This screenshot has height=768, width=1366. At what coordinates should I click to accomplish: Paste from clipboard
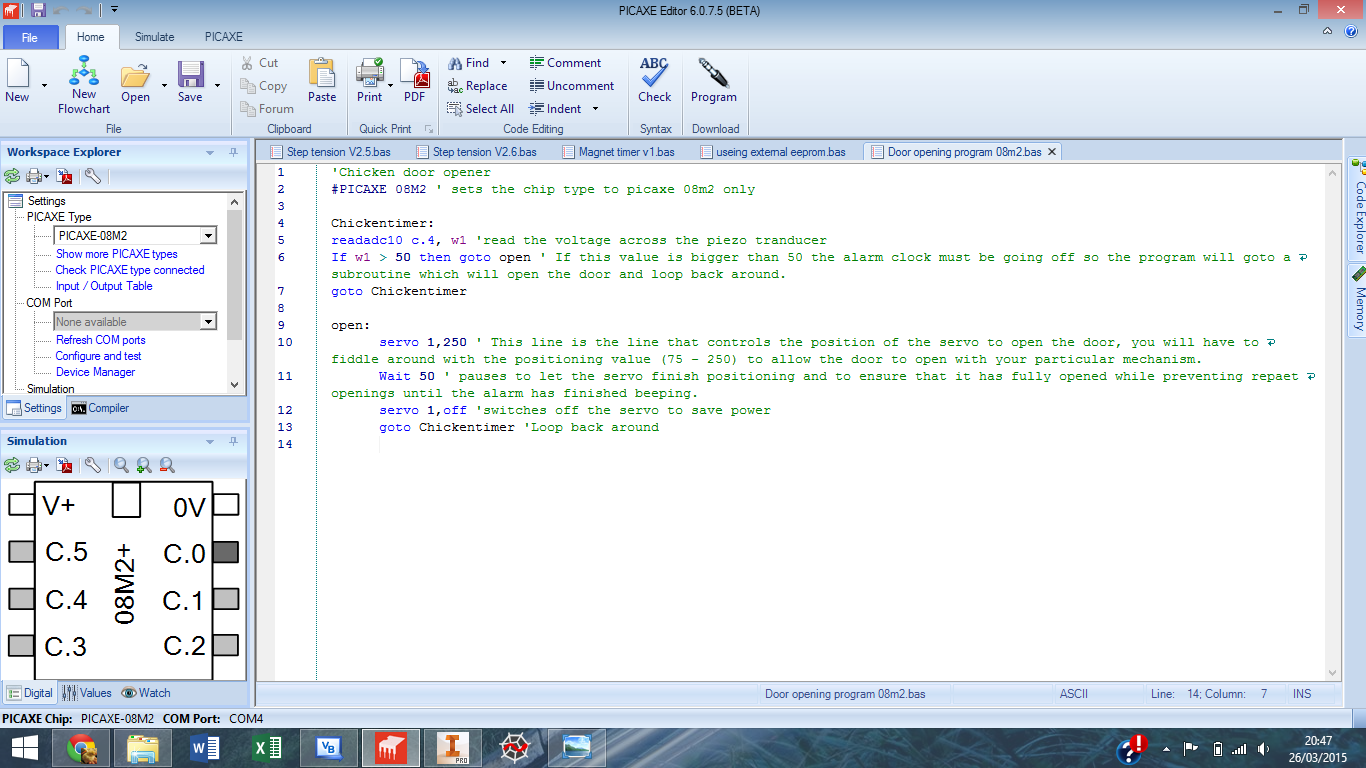point(322,80)
